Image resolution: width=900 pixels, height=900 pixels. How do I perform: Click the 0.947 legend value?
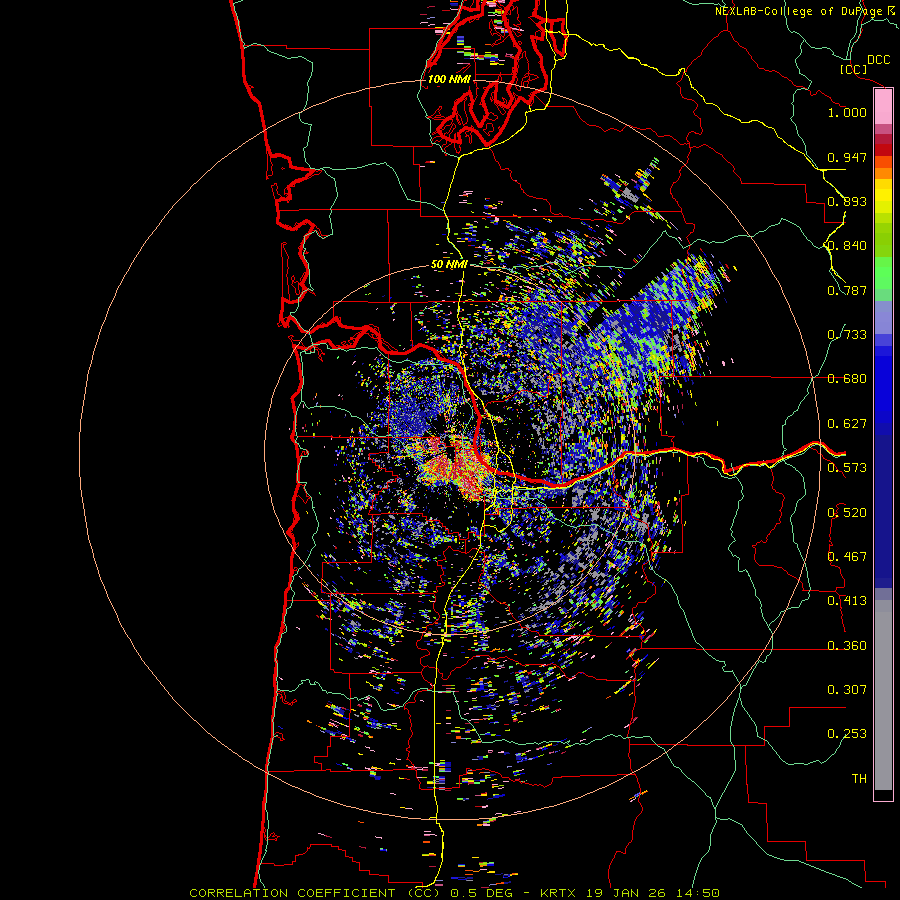(847, 157)
